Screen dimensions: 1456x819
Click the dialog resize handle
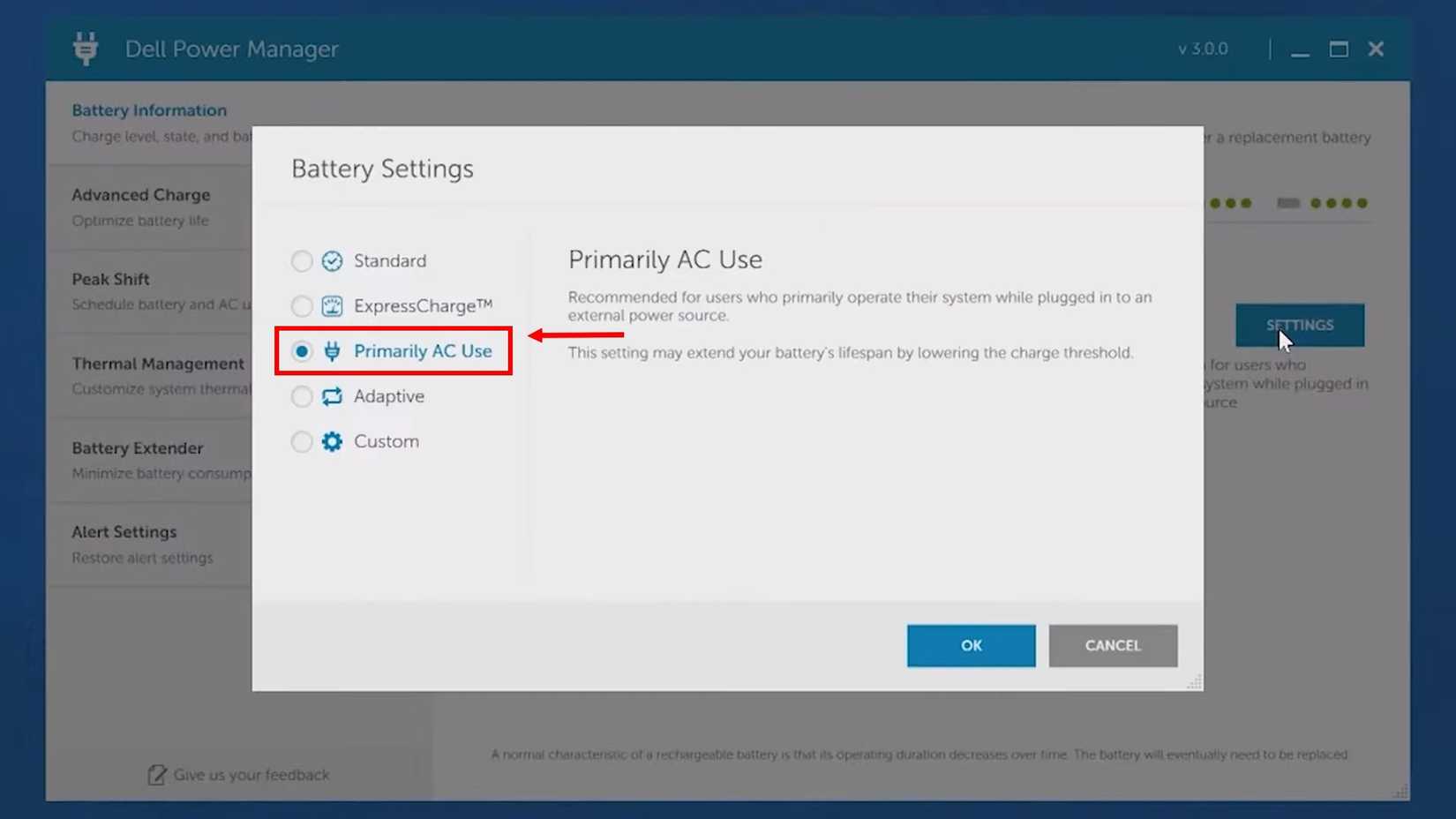pos(1195,681)
